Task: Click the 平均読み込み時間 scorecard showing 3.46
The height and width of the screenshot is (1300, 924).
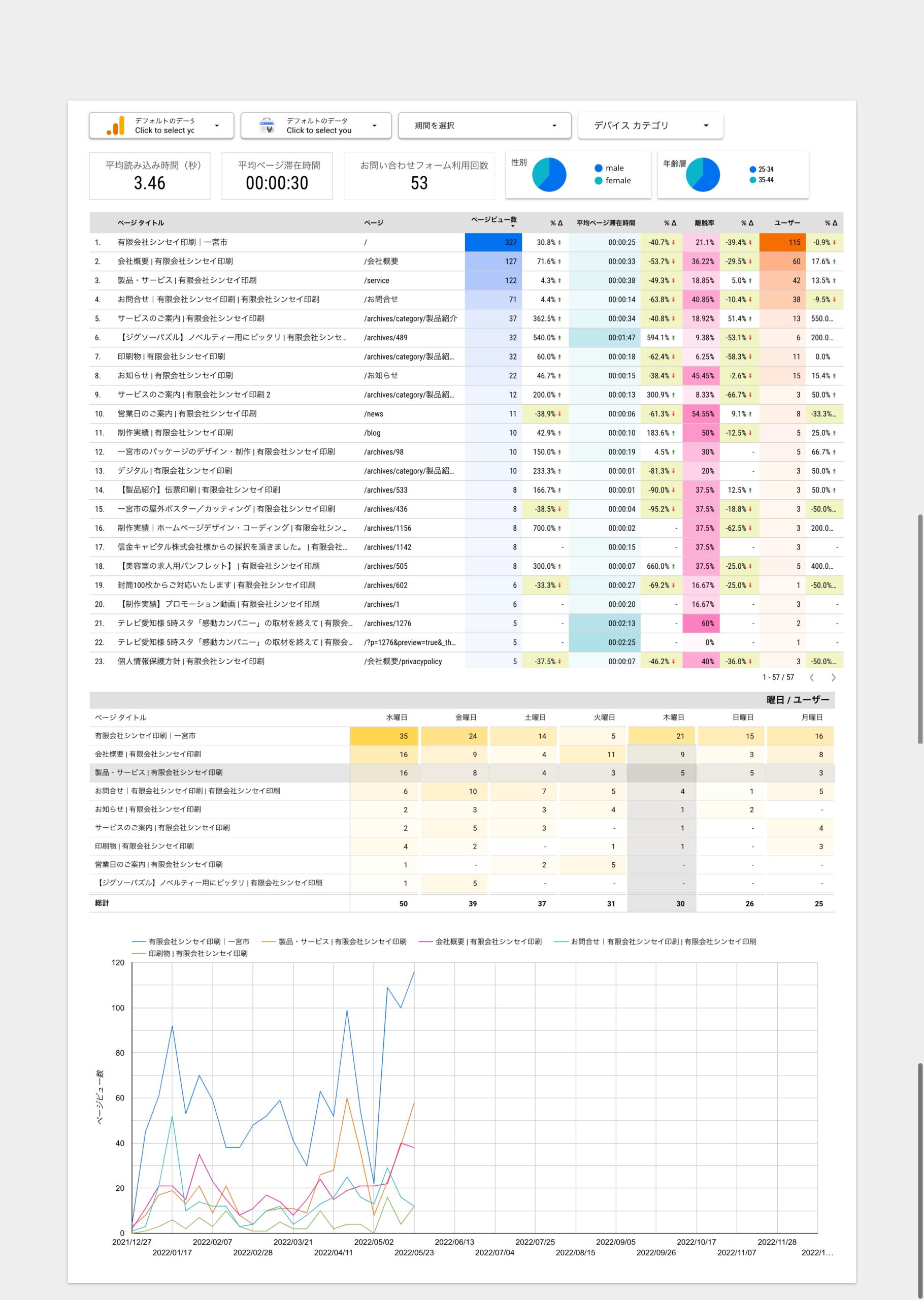Action: tap(150, 176)
